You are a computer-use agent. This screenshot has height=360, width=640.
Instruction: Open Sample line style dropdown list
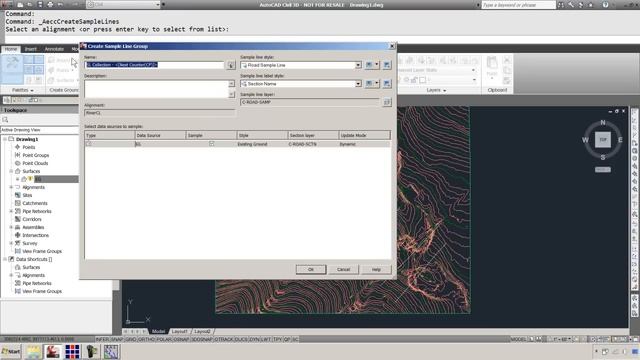(358, 65)
